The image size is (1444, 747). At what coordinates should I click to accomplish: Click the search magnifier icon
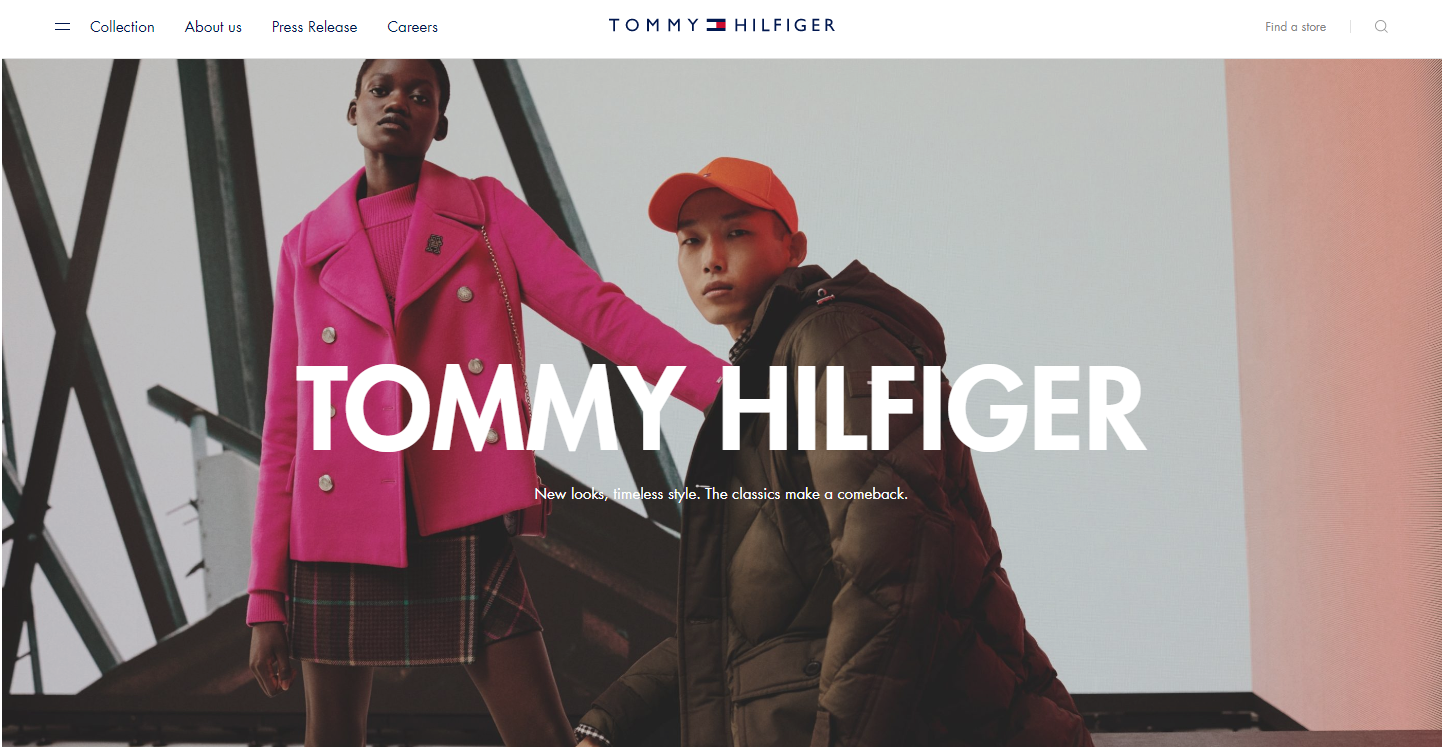[1381, 27]
